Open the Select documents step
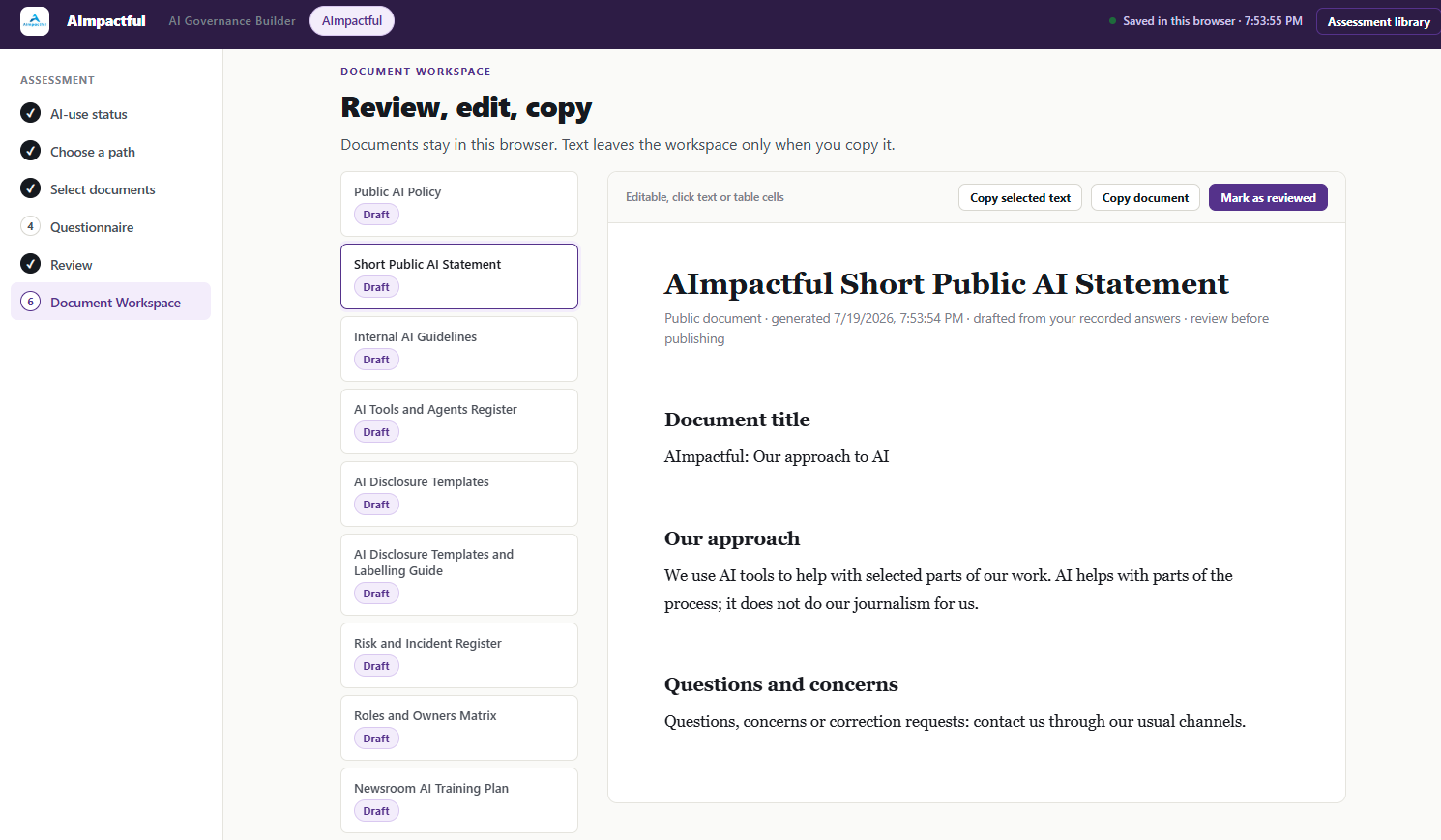The image size is (1441, 840). 110,189
